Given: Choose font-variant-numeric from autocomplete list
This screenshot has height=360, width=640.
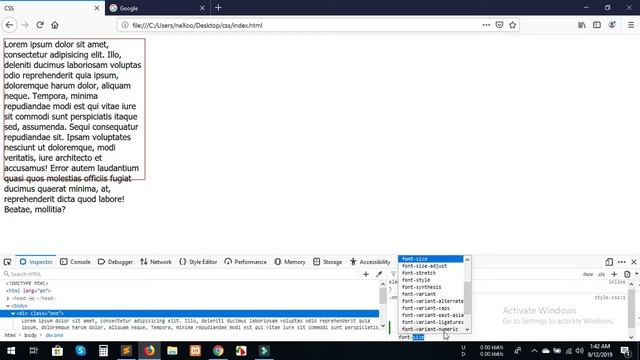Looking at the screenshot, I should [430, 329].
